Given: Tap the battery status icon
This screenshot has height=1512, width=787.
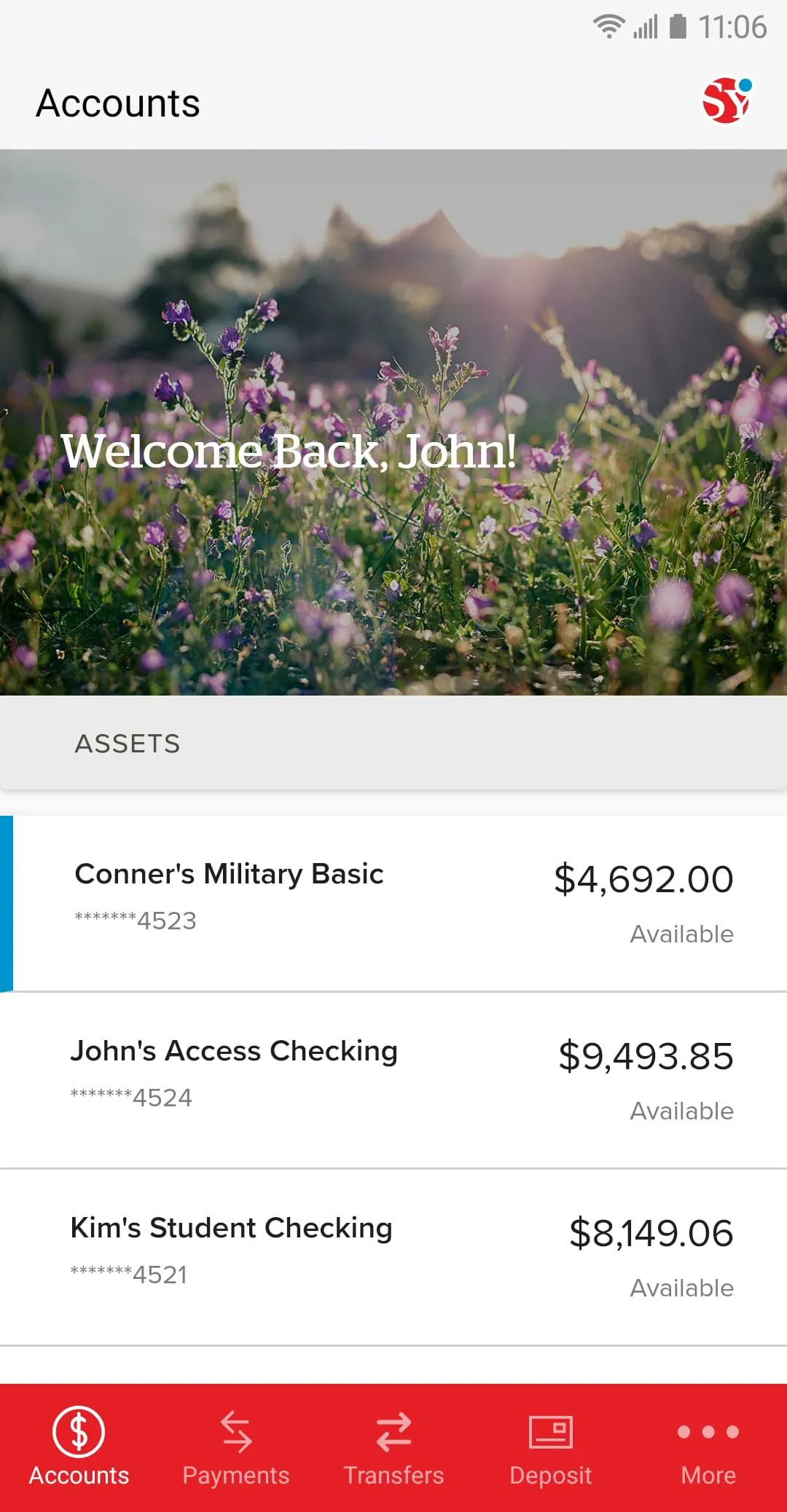Looking at the screenshot, I should 678,27.
